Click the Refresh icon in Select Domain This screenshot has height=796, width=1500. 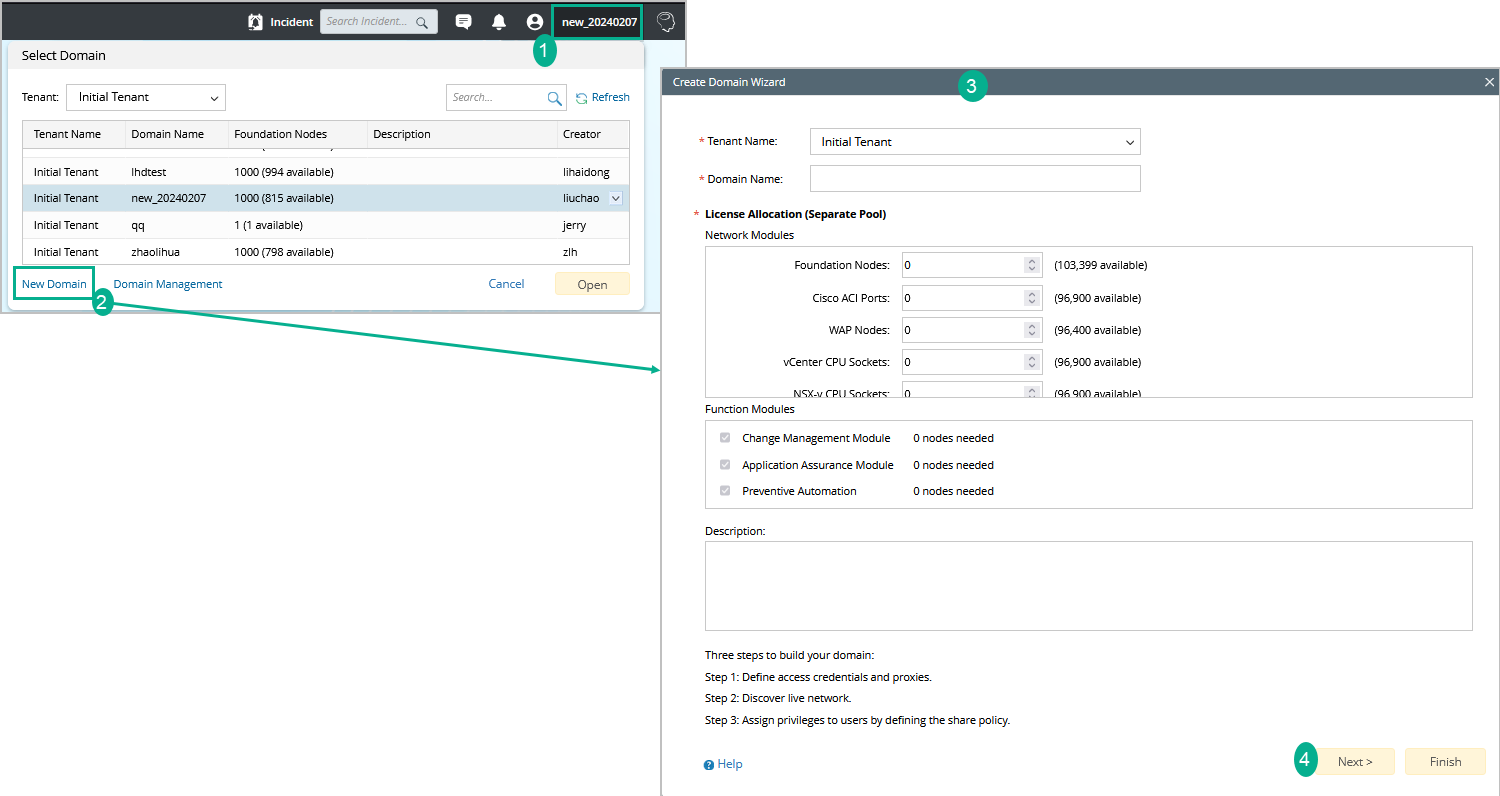pos(581,98)
